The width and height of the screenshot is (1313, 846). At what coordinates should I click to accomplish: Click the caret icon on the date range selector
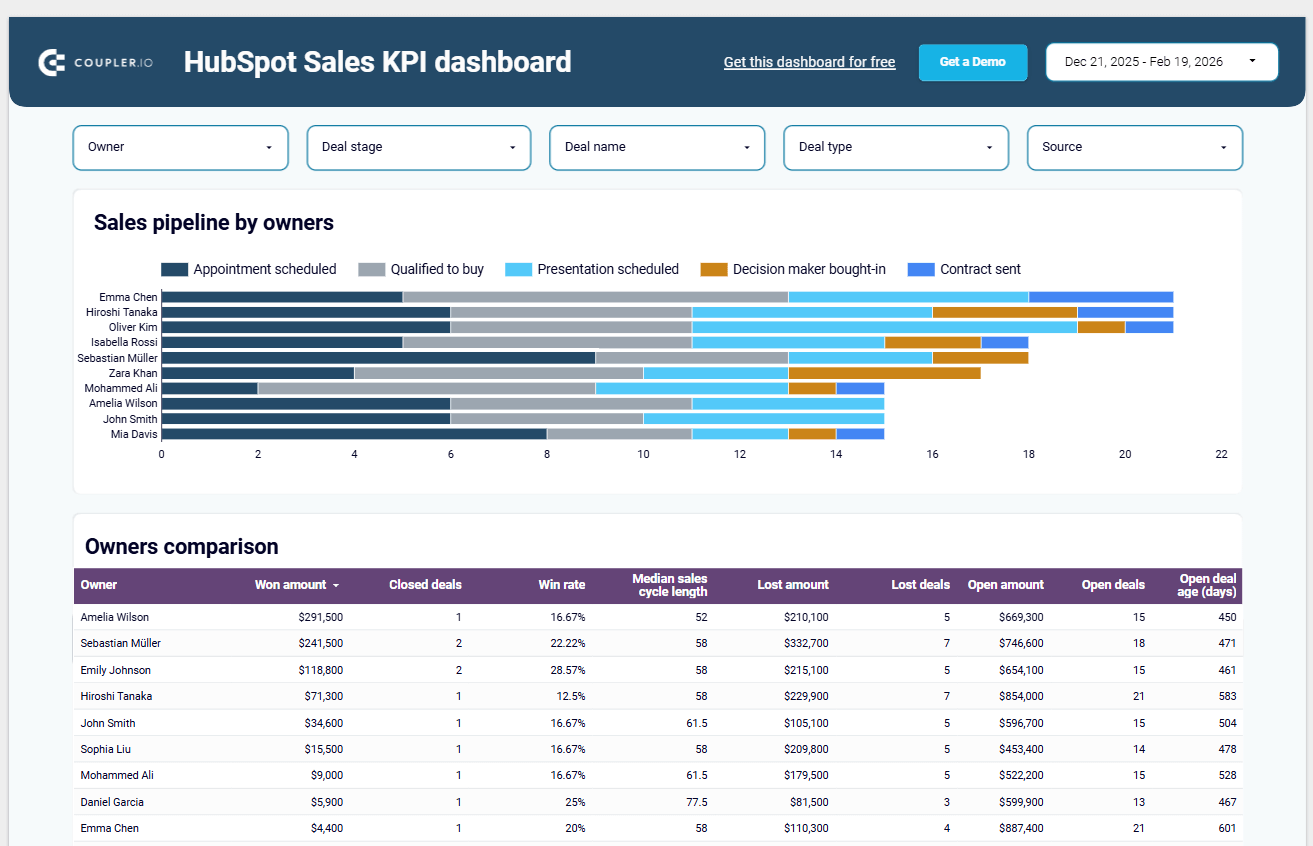(x=1251, y=61)
